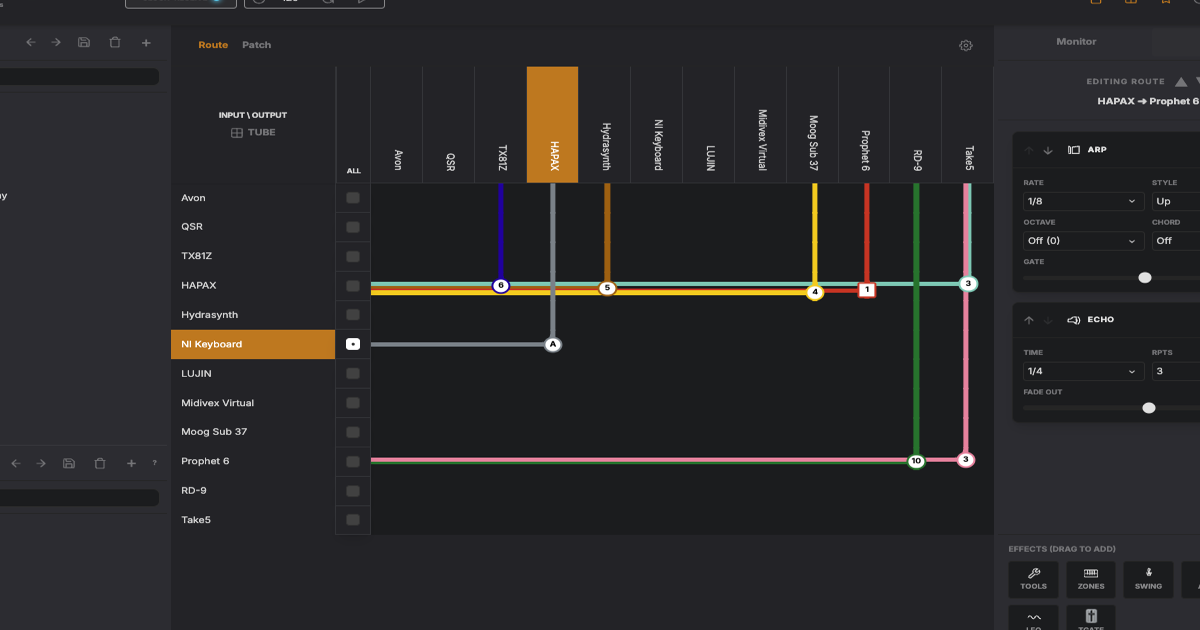Toggle the ALL checkbox for TX81Z input
This screenshot has height=630, width=1200.
point(353,256)
